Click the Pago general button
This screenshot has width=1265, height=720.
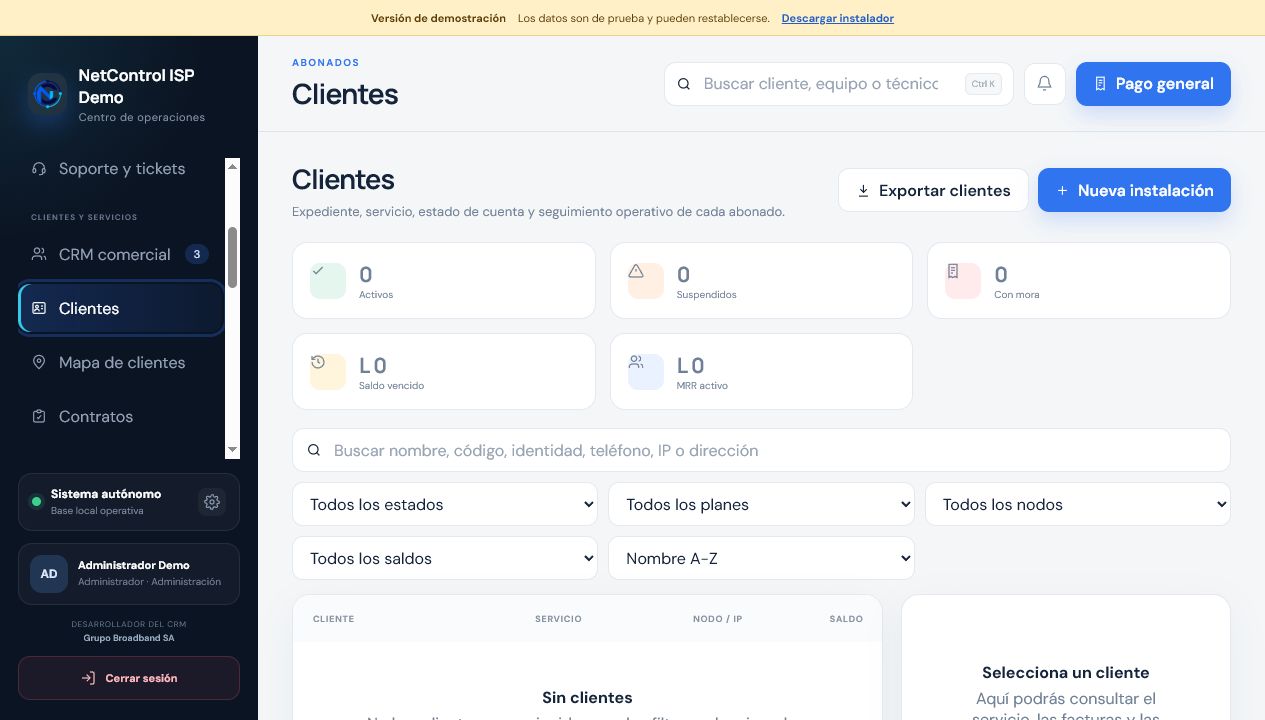[1153, 84]
